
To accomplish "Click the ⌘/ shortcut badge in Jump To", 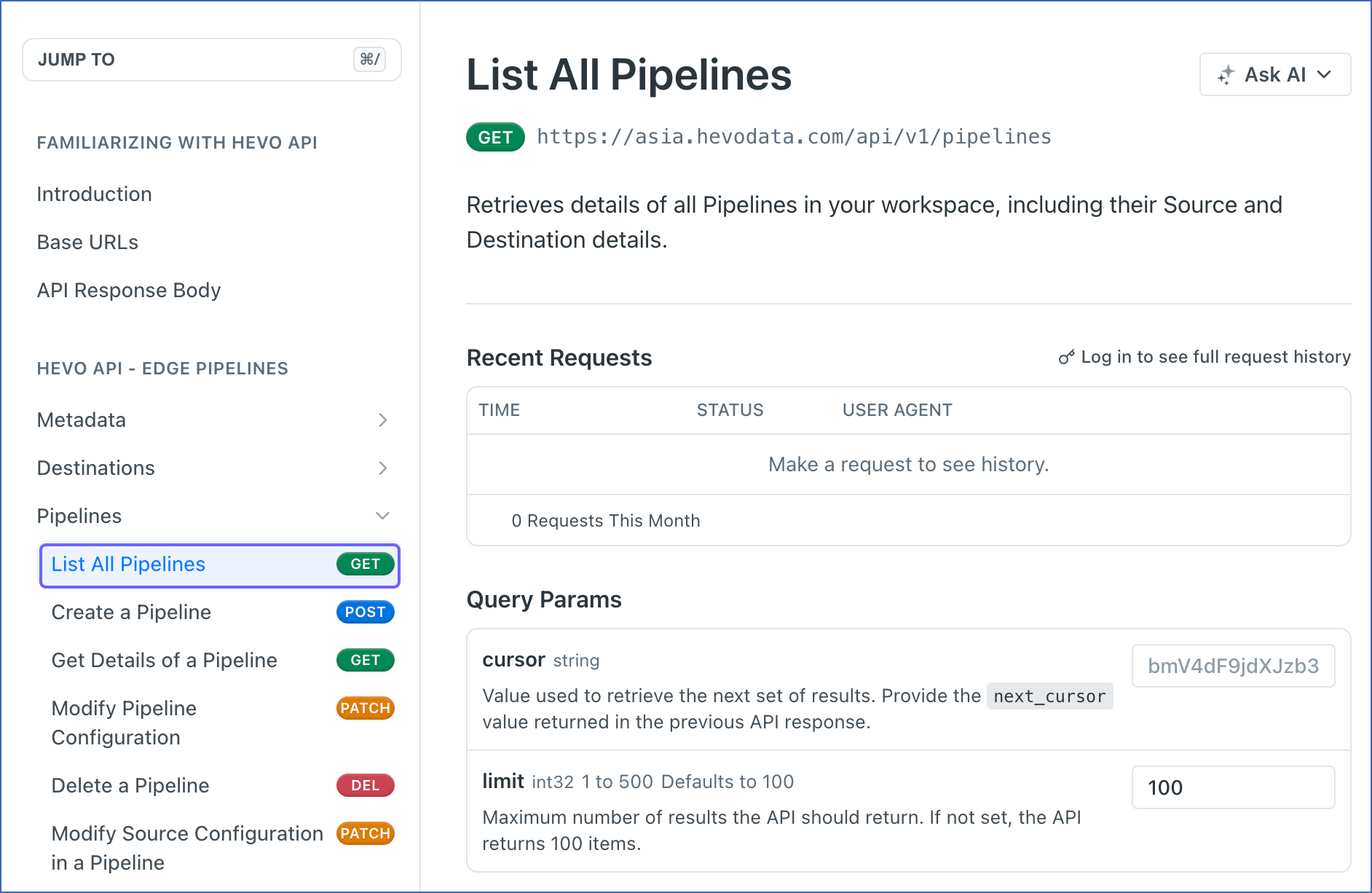I will pos(370,59).
